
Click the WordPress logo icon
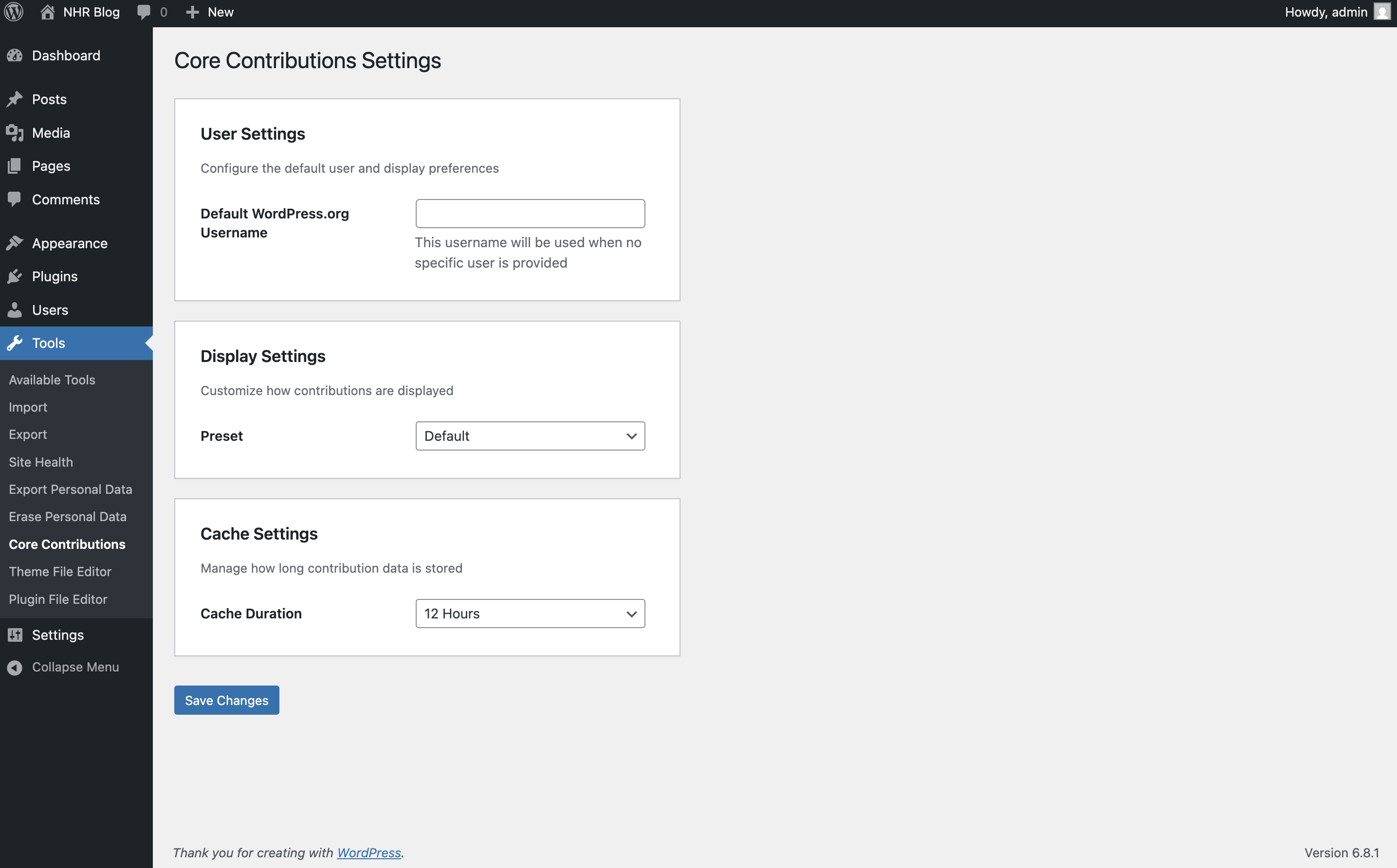click(14, 12)
